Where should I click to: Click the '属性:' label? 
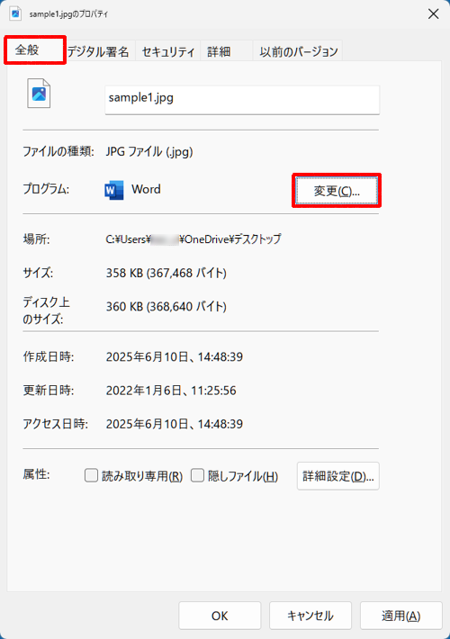(36, 474)
